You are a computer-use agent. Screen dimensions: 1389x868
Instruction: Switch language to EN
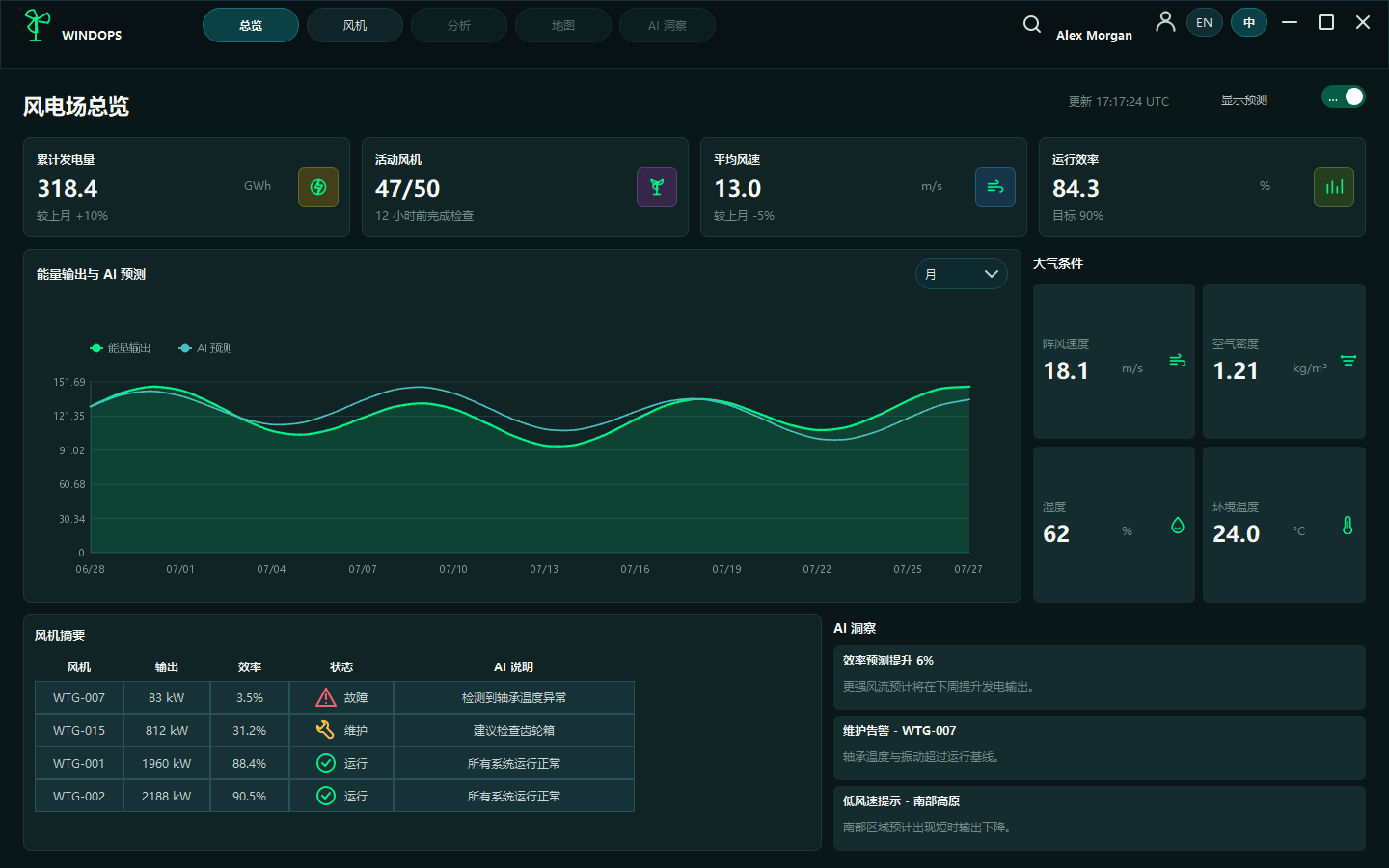1205,22
